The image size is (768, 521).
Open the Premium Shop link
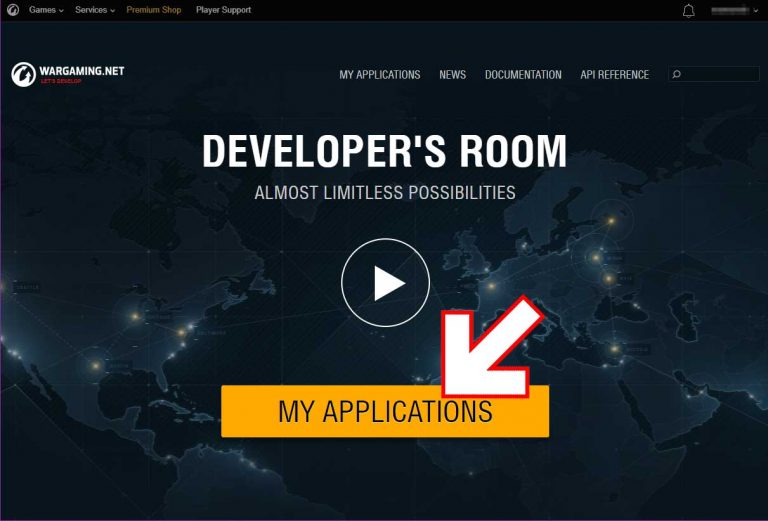155,10
